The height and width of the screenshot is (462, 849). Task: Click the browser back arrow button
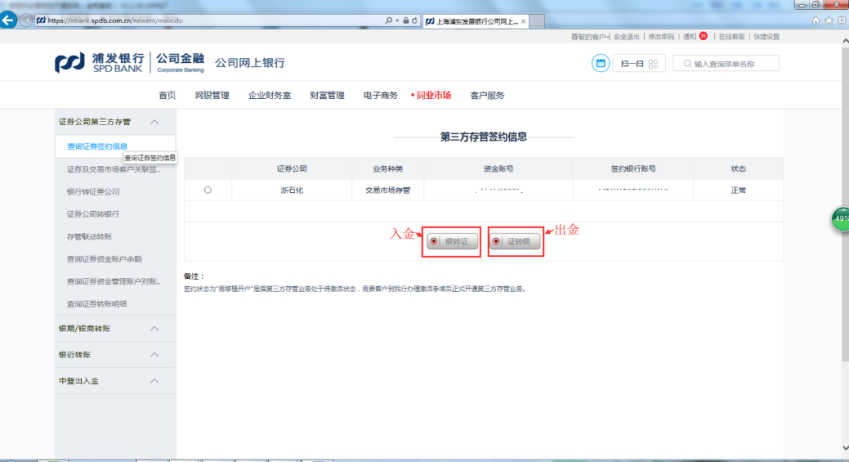[x=10, y=19]
